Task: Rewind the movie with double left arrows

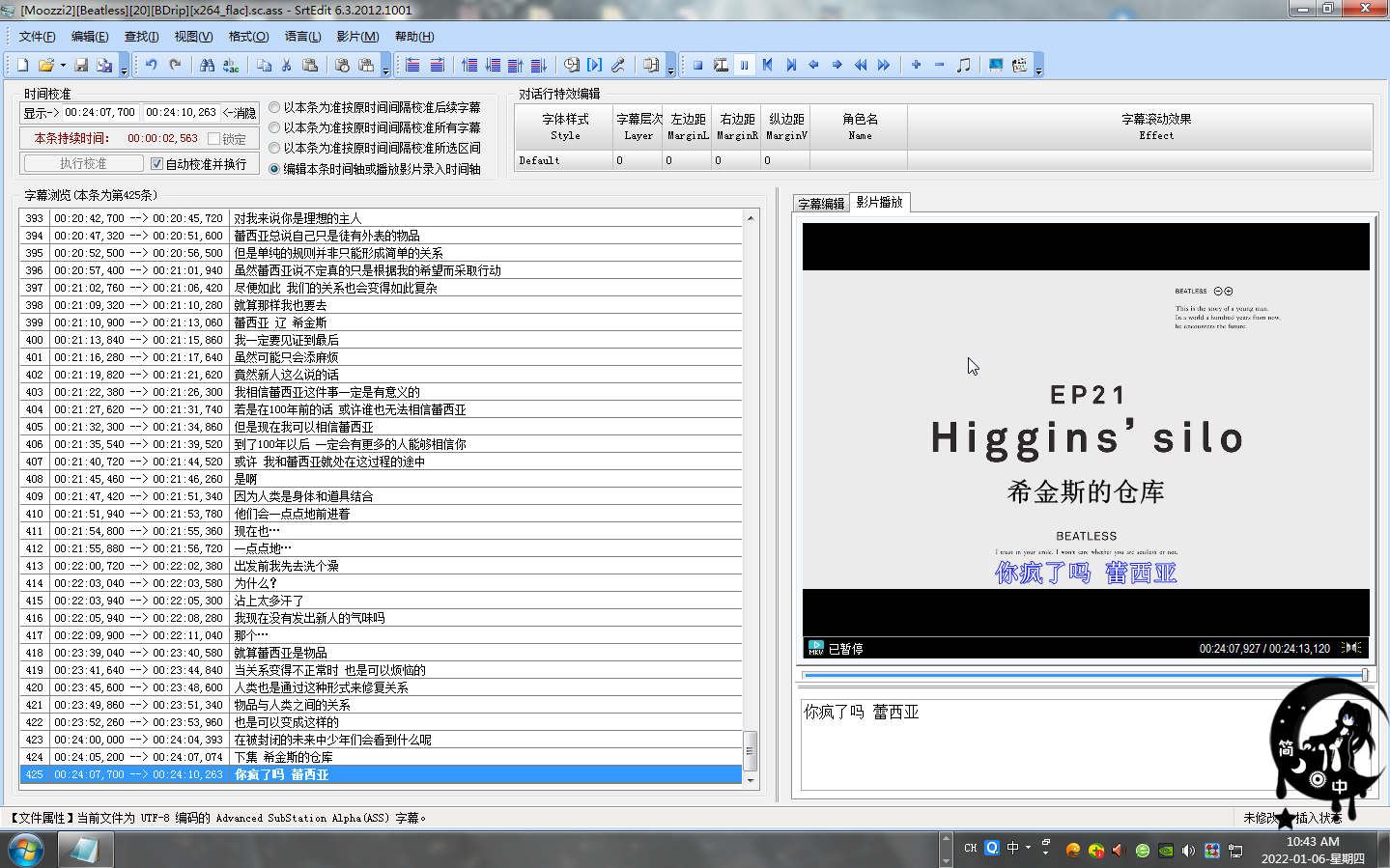Action: click(x=861, y=65)
